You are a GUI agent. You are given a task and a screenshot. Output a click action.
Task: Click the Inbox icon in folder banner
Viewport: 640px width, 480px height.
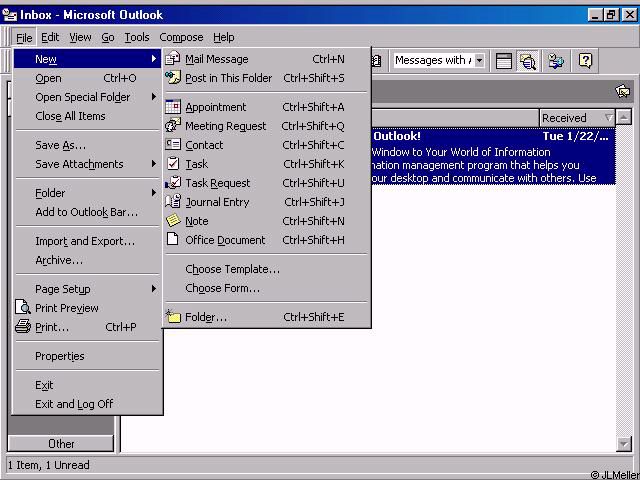(623, 91)
